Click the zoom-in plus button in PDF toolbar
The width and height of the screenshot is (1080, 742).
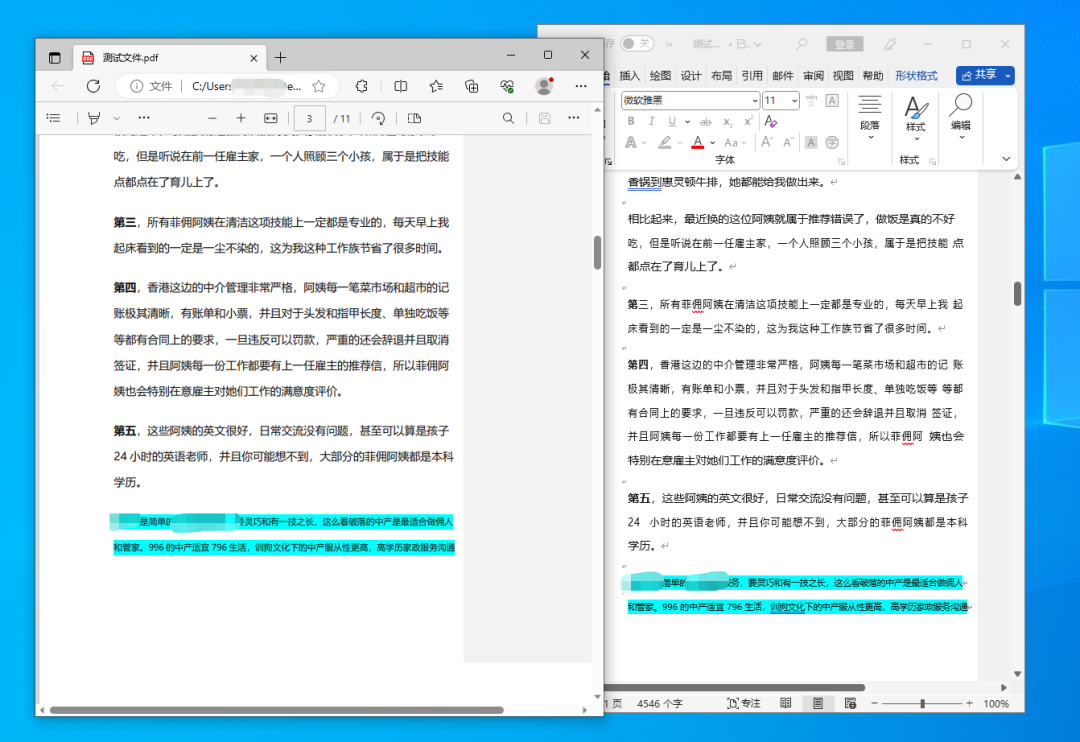[x=241, y=118]
